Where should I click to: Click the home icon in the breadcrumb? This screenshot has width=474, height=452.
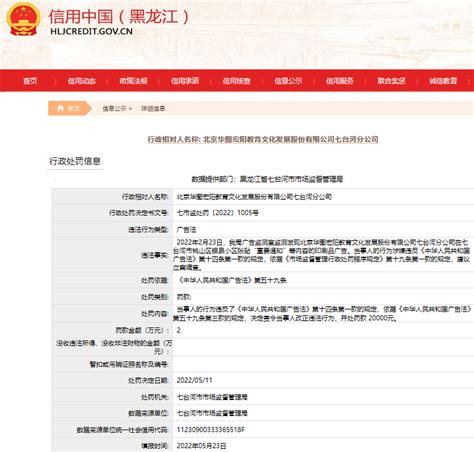pyautogui.click(x=61, y=108)
